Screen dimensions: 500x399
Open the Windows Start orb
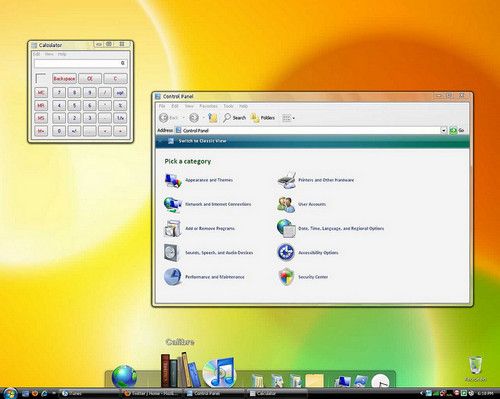coord(9,393)
